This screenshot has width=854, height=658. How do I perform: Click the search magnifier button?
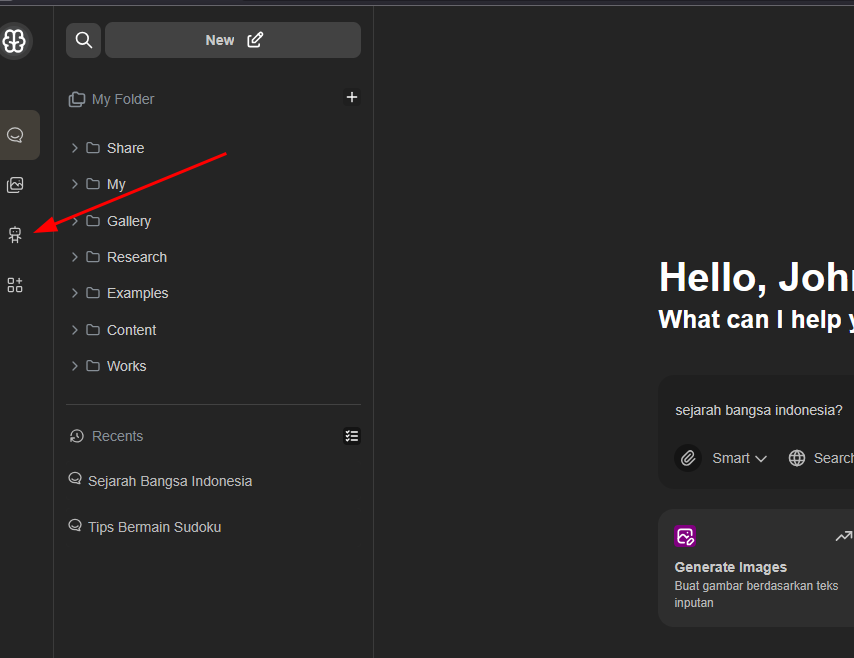pos(84,40)
